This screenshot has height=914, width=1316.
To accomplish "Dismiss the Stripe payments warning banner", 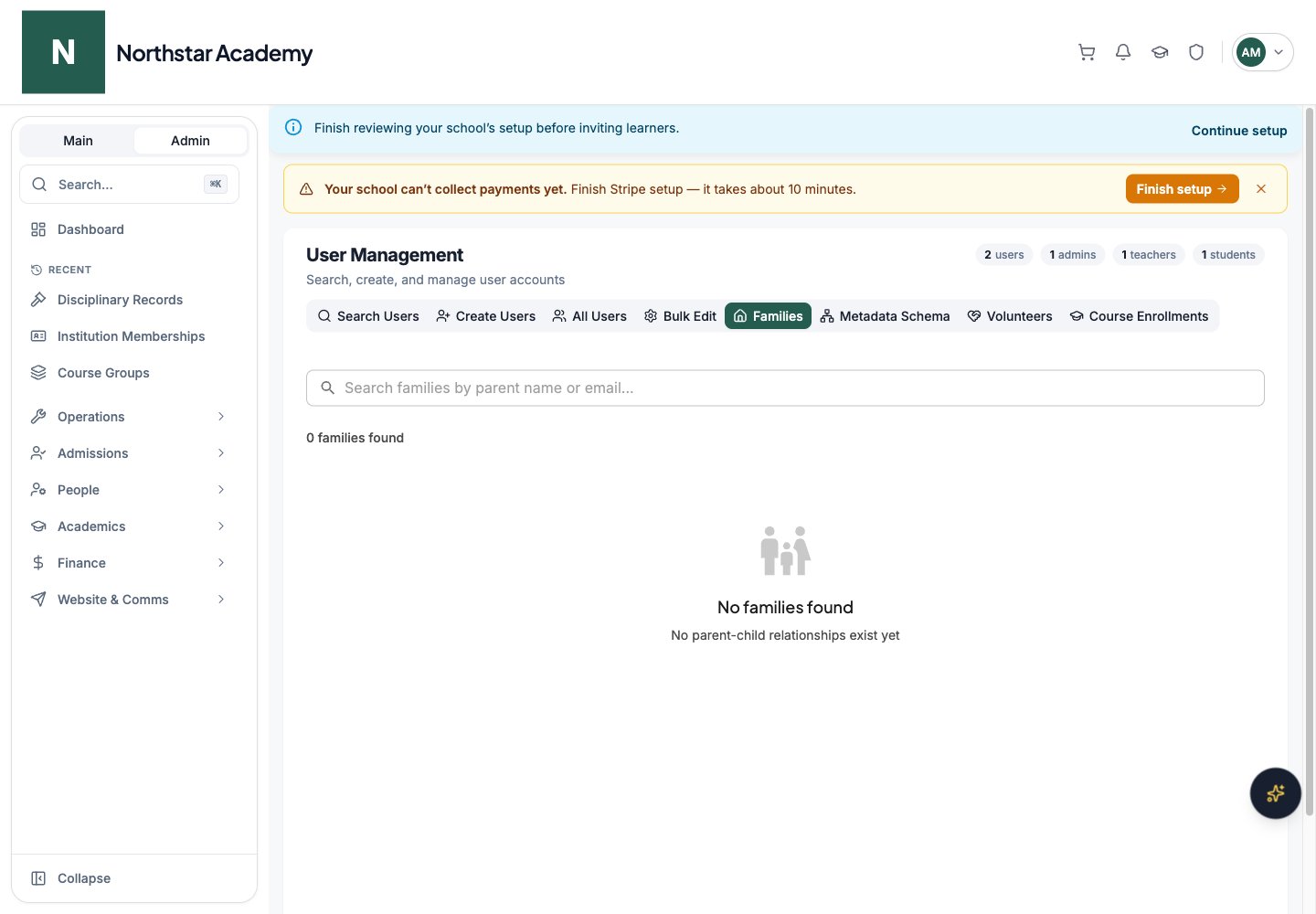I will 1261,189.
